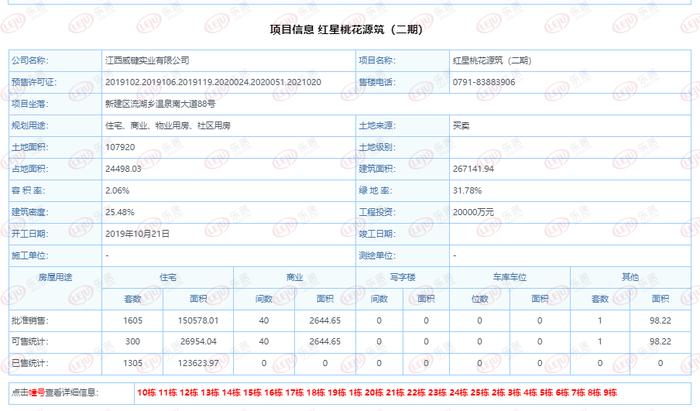Select building area value 267141.94
Image resolution: width=700 pixels, height=411 pixels.
[x=473, y=169]
